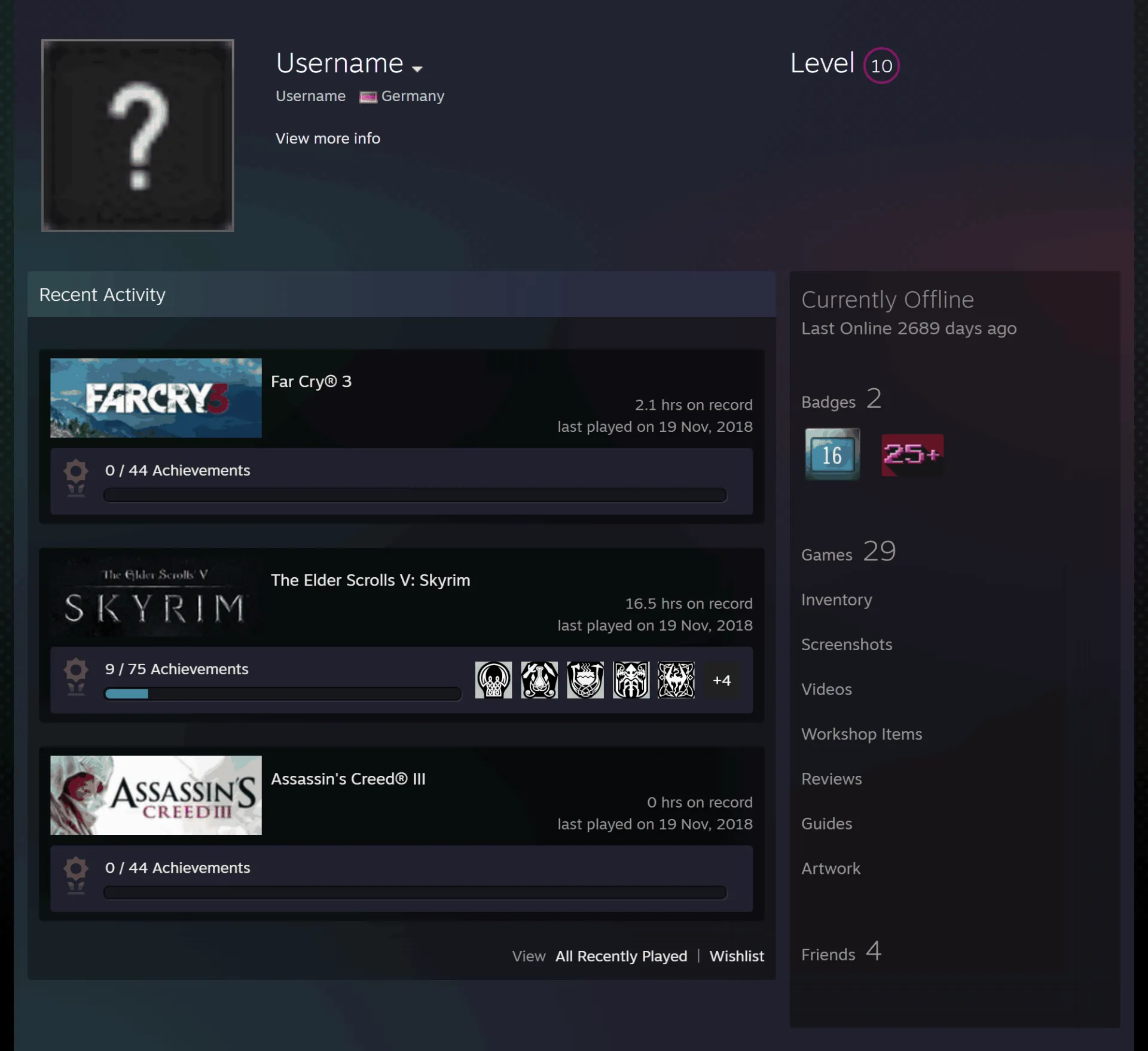Viewport: 1148px width, 1051px height.
Task: Click Skyrim achievement progress bar
Action: click(283, 693)
